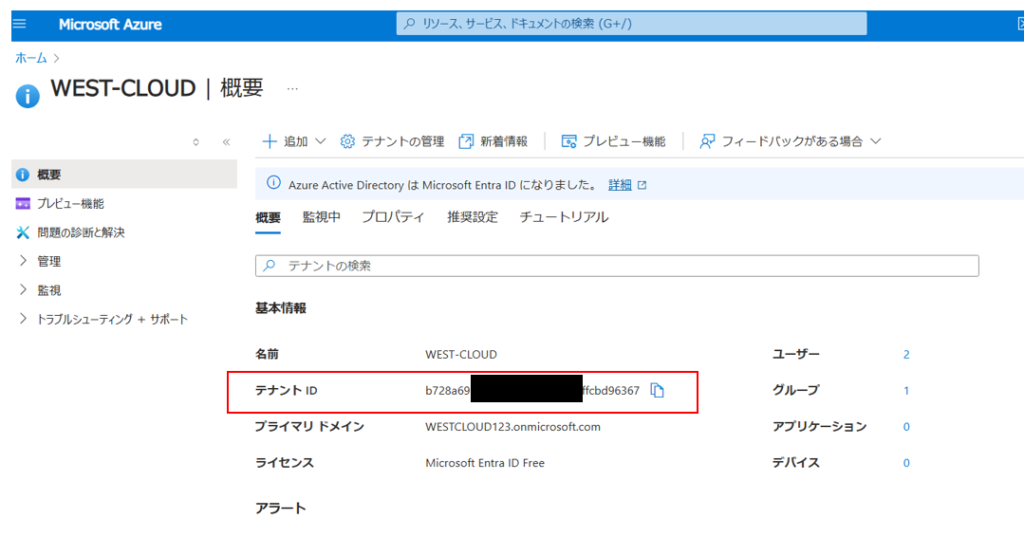
Task: Open プレビュー機能 in the toolbar
Action: coord(613,141)
